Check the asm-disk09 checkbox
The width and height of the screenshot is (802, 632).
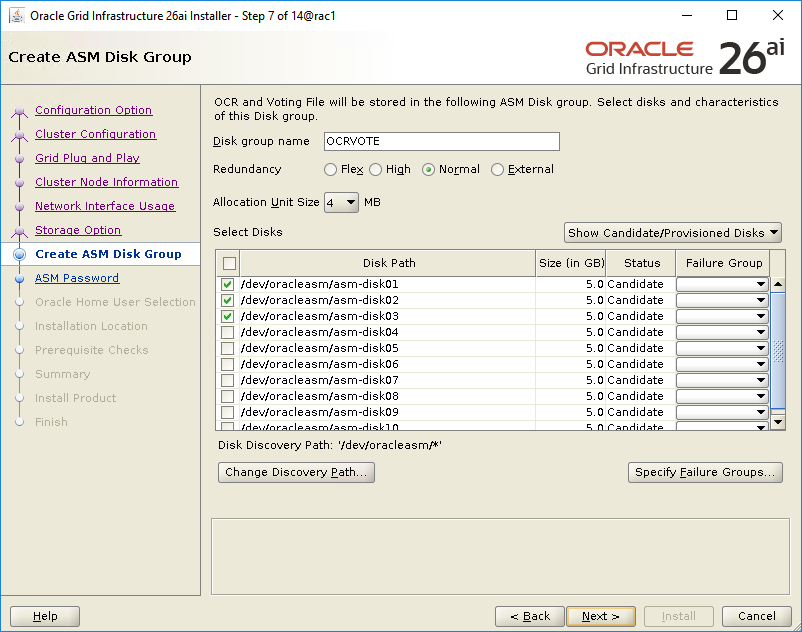(x=228, y=412)
